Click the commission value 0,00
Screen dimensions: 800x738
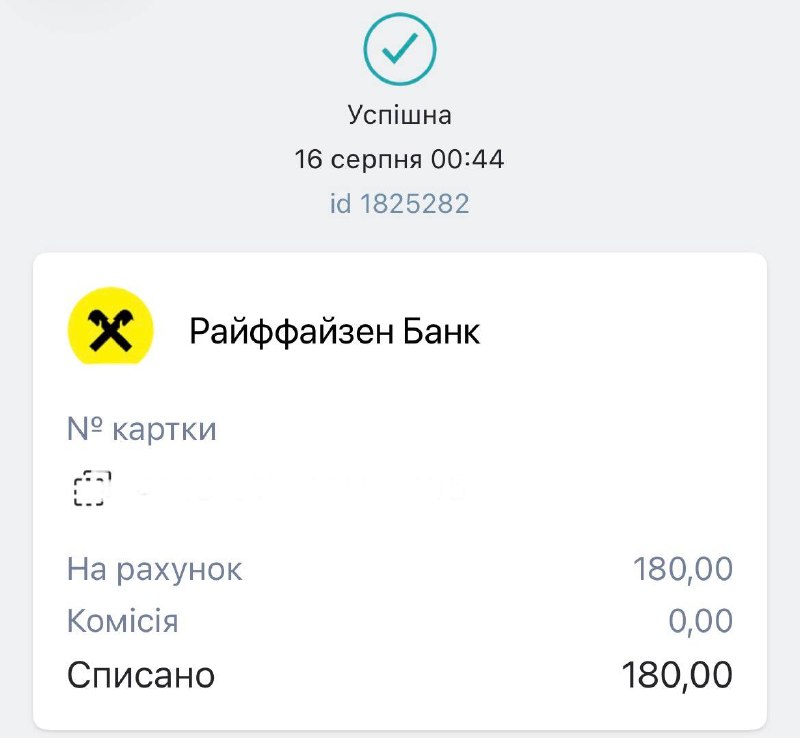701,621
